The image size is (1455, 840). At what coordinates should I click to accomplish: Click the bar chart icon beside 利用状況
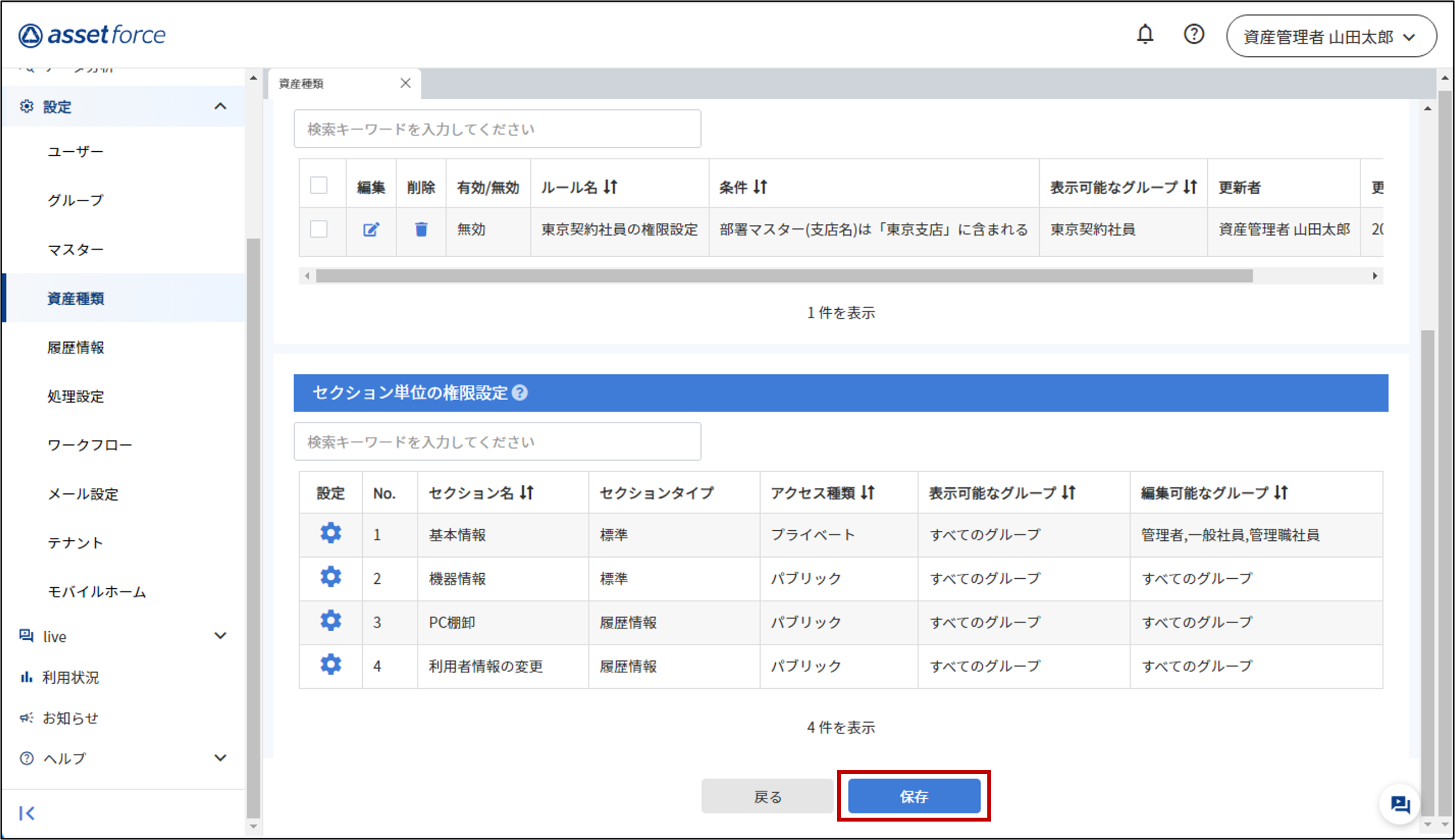[26, 676]
